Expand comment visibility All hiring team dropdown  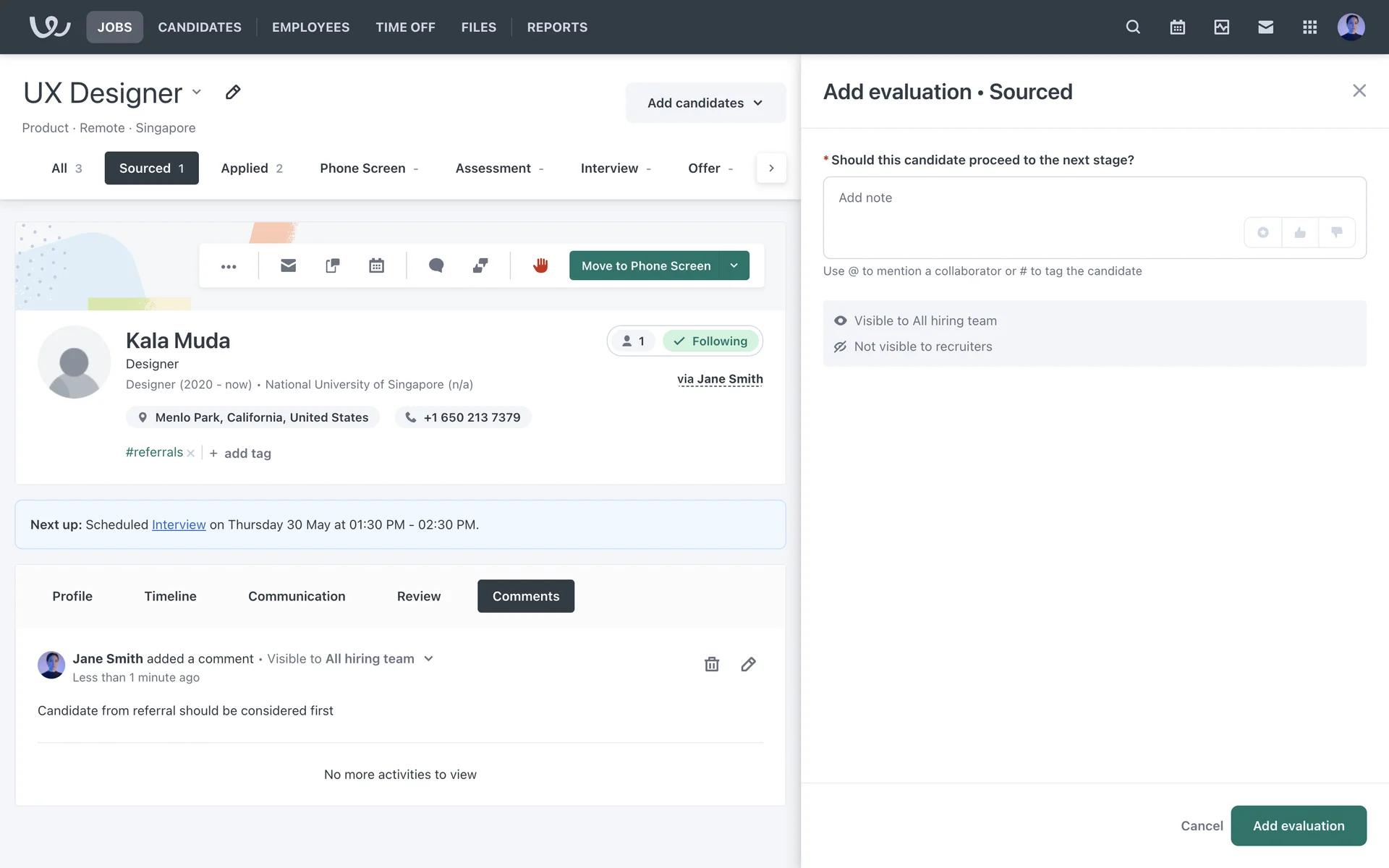428,659
